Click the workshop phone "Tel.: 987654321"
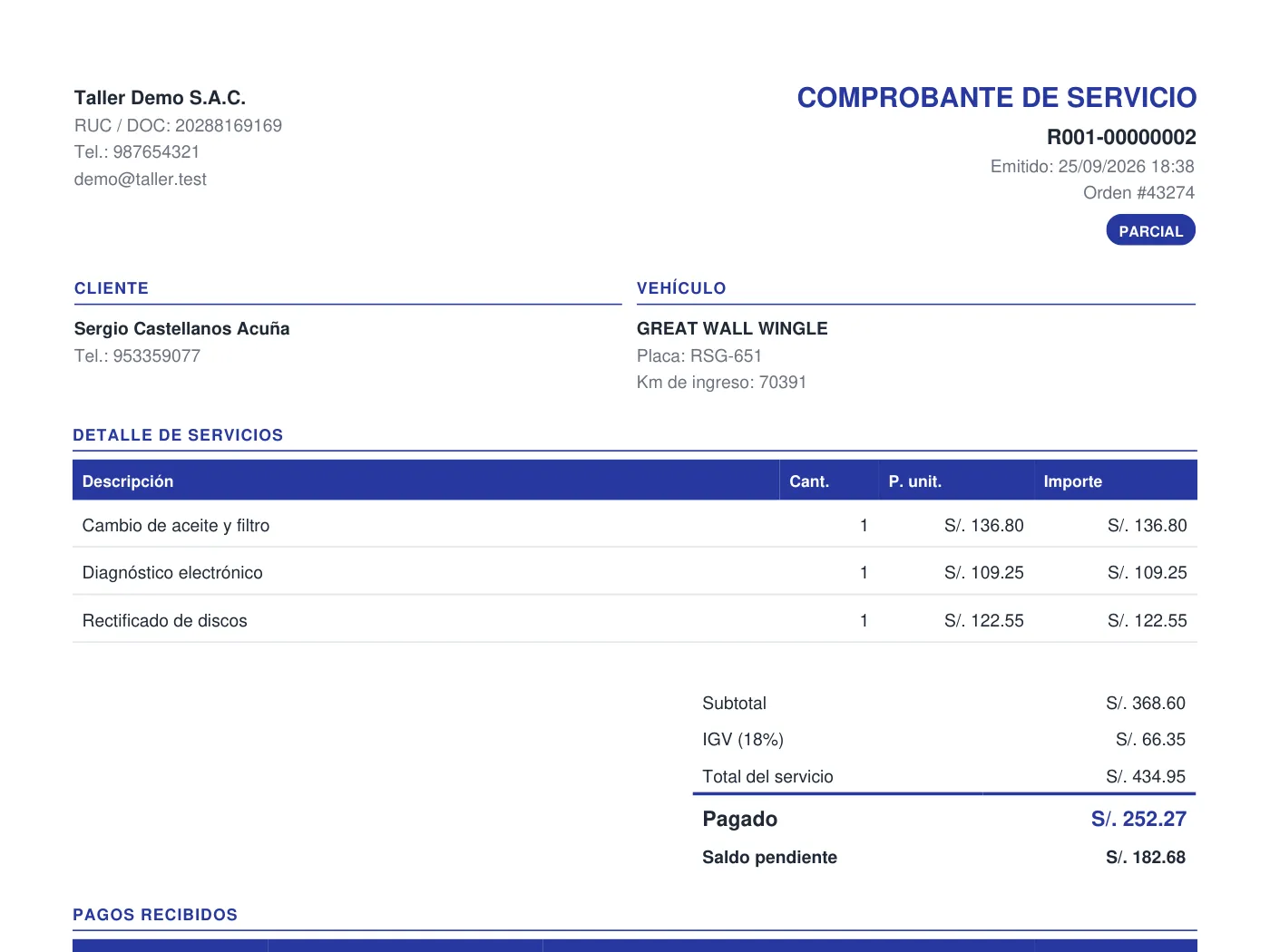 tap(137, 151)
